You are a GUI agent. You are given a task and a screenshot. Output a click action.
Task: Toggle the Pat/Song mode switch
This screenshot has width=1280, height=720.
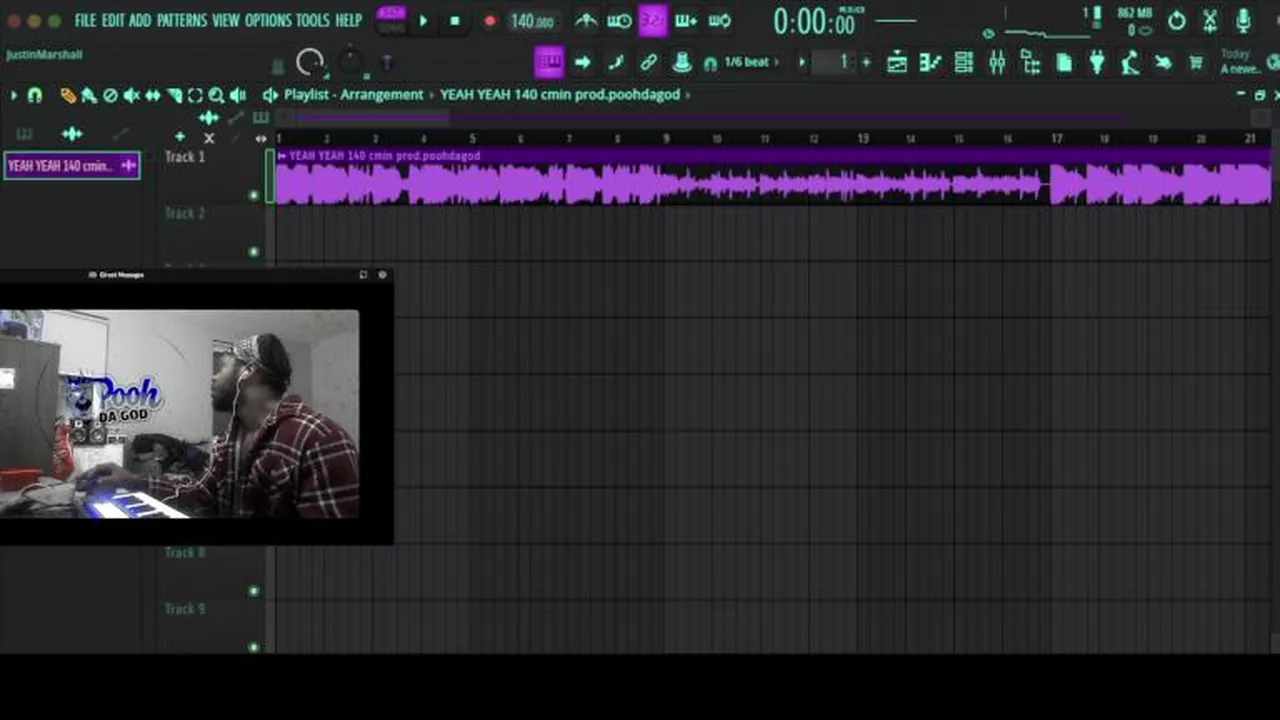(392, 20)
